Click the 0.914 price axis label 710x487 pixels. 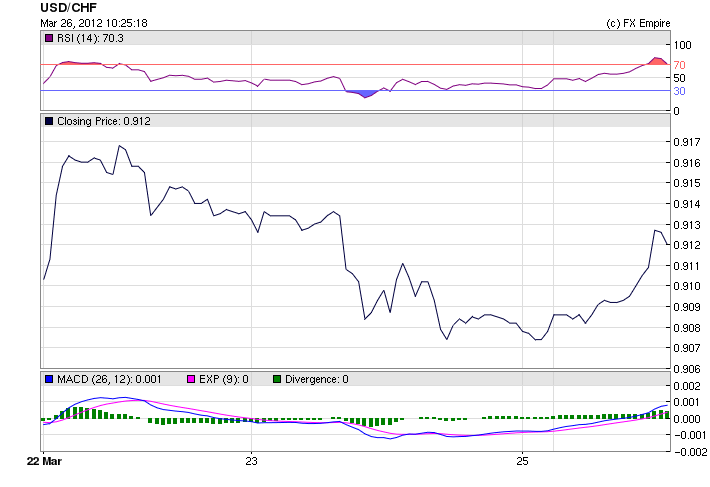click(x=687, y=204)
